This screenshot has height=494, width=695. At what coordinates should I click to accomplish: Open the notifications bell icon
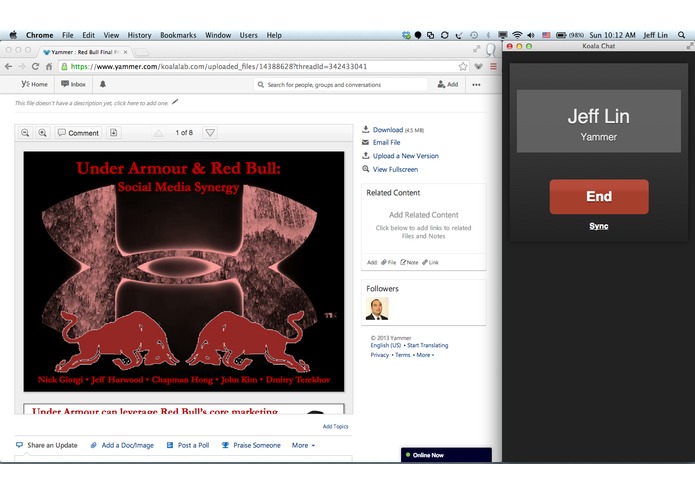point(103,84)
